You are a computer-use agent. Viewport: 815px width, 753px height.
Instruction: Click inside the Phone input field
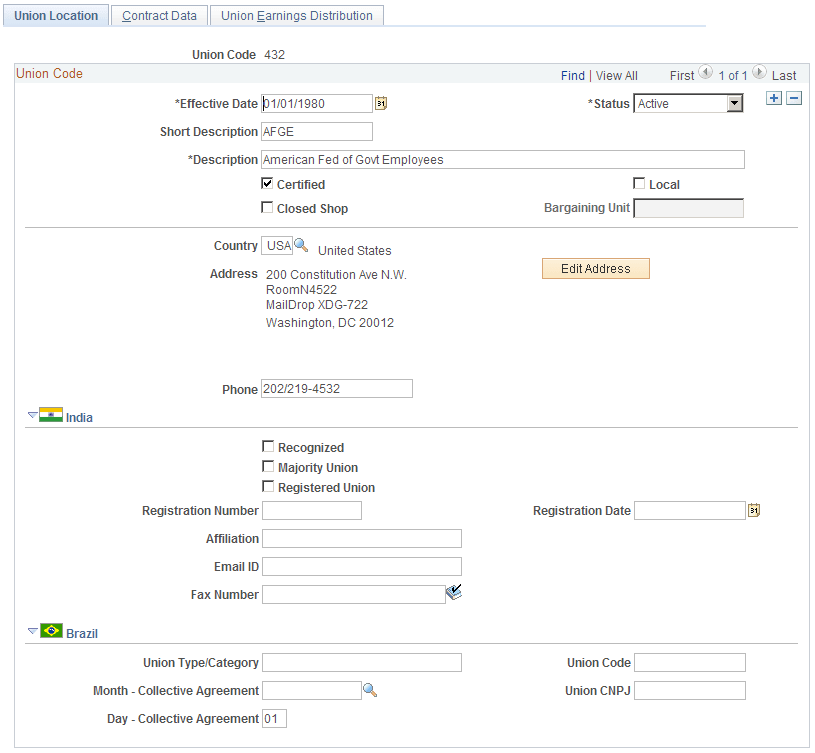tap(336, 388)
